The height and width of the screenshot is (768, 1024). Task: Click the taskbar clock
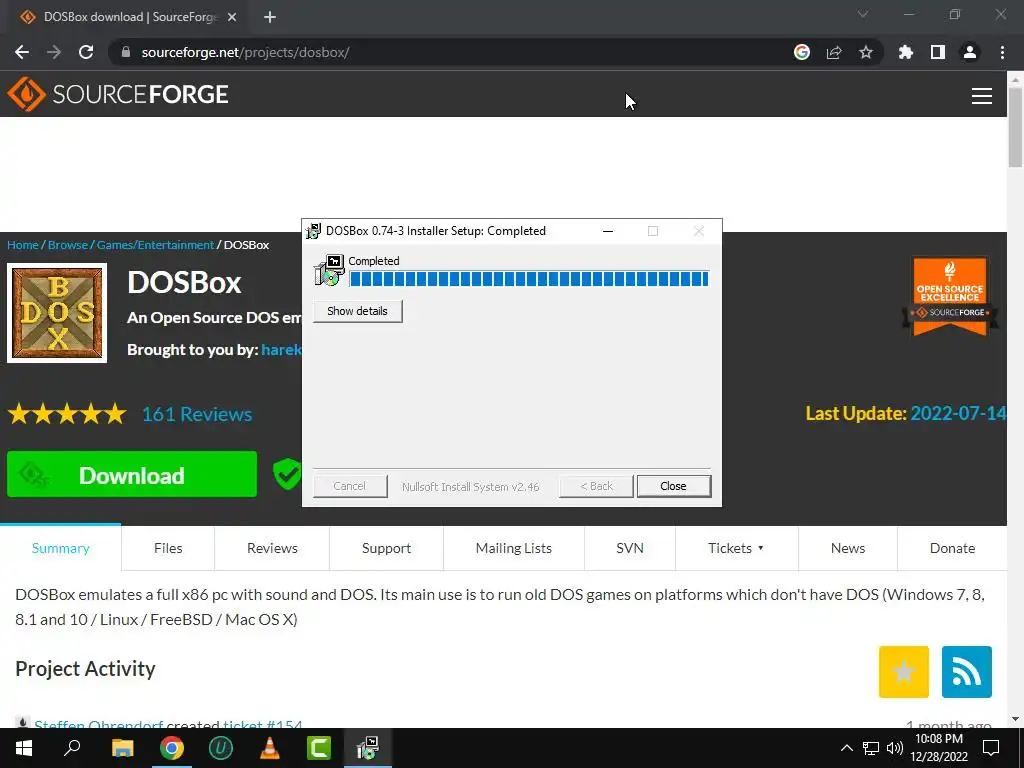(939, 748)
